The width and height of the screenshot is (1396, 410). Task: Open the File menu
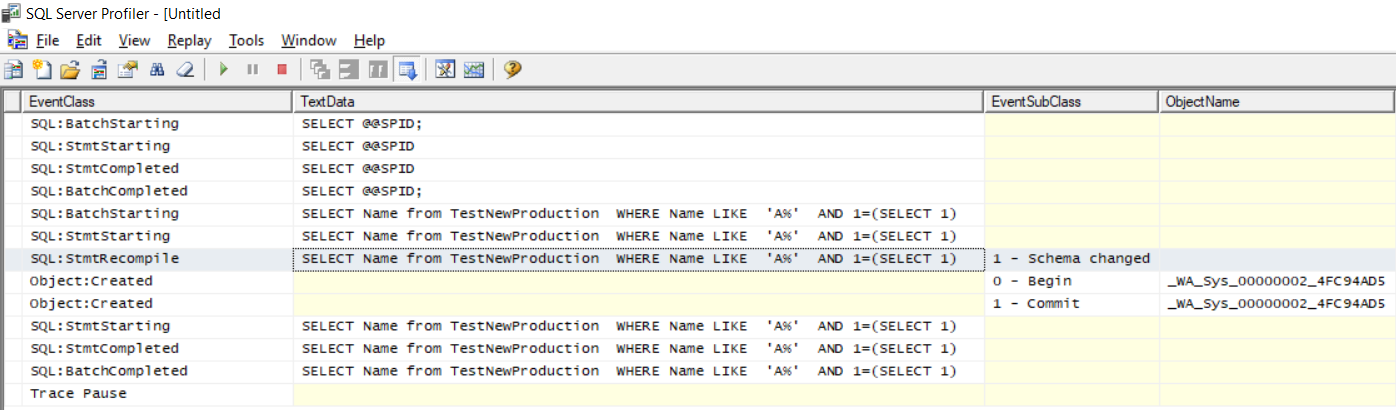[48, 41]
